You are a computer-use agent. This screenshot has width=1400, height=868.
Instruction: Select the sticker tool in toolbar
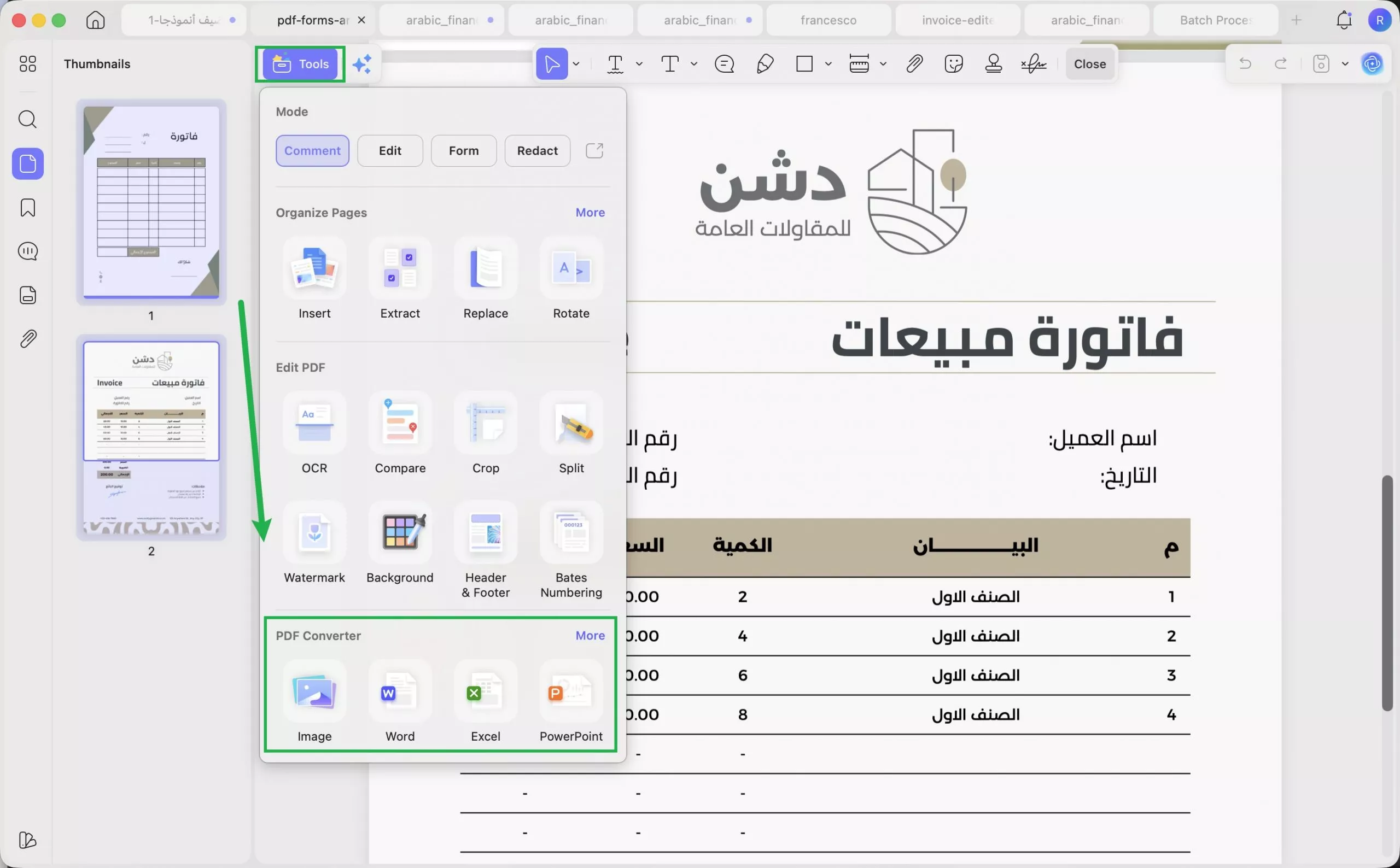click(x=953, y=64)
